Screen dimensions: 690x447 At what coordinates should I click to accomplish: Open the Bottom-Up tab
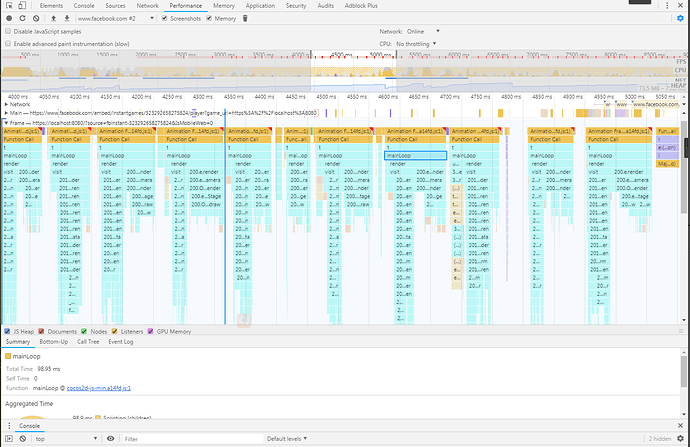pyautogui.click(x=54, y=342)
